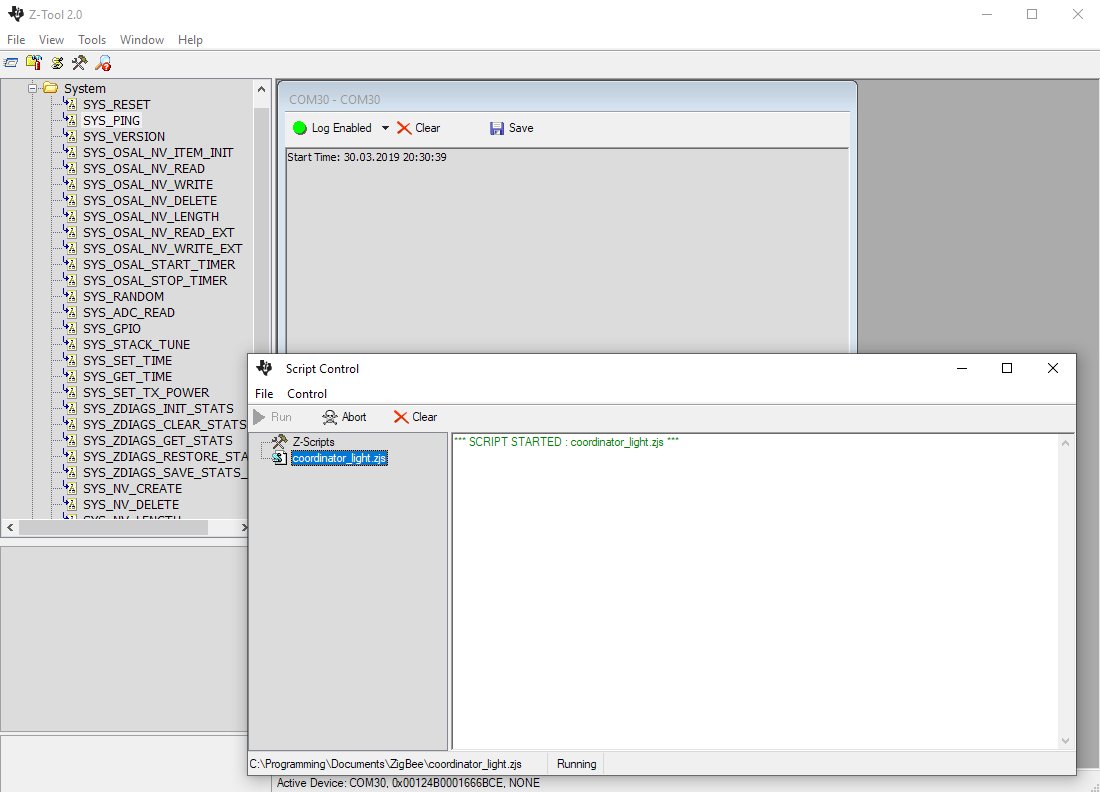The image size is (1100, 792).
Task: Select SYS_GET_TIME command
Action: 127,377
